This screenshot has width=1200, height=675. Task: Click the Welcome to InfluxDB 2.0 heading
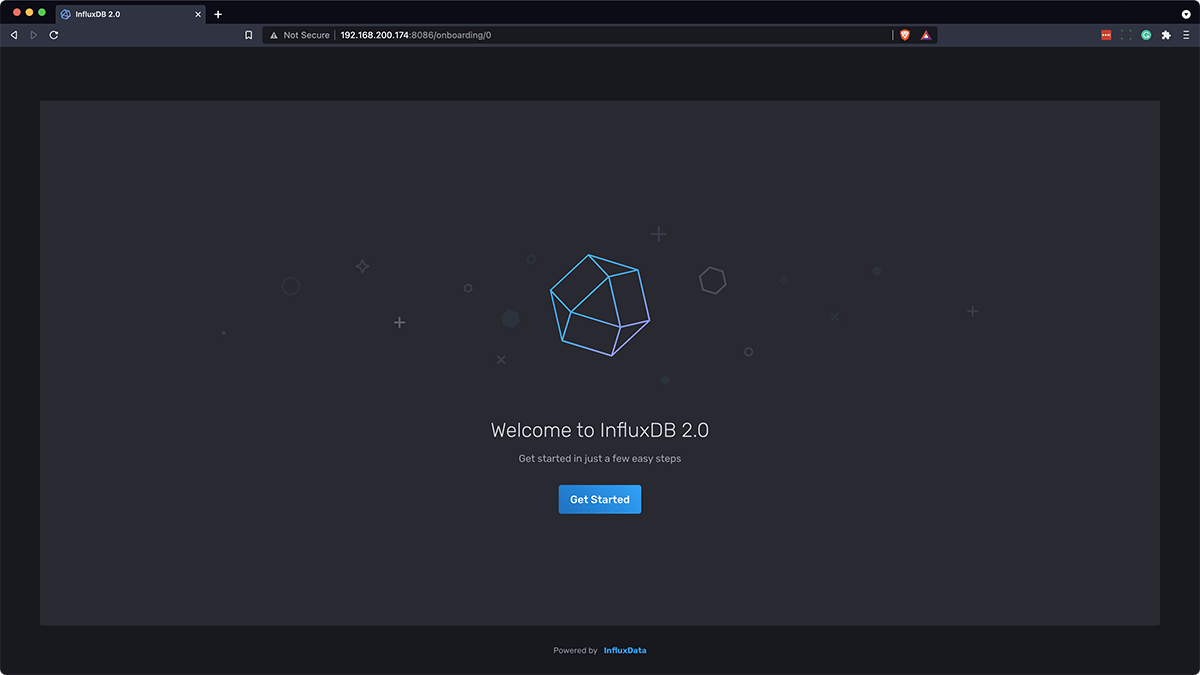click(x=600, y=431)
